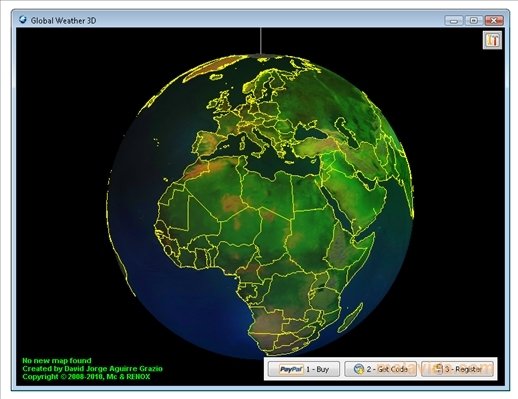Maximize the Global Weather 3D window

473,21
